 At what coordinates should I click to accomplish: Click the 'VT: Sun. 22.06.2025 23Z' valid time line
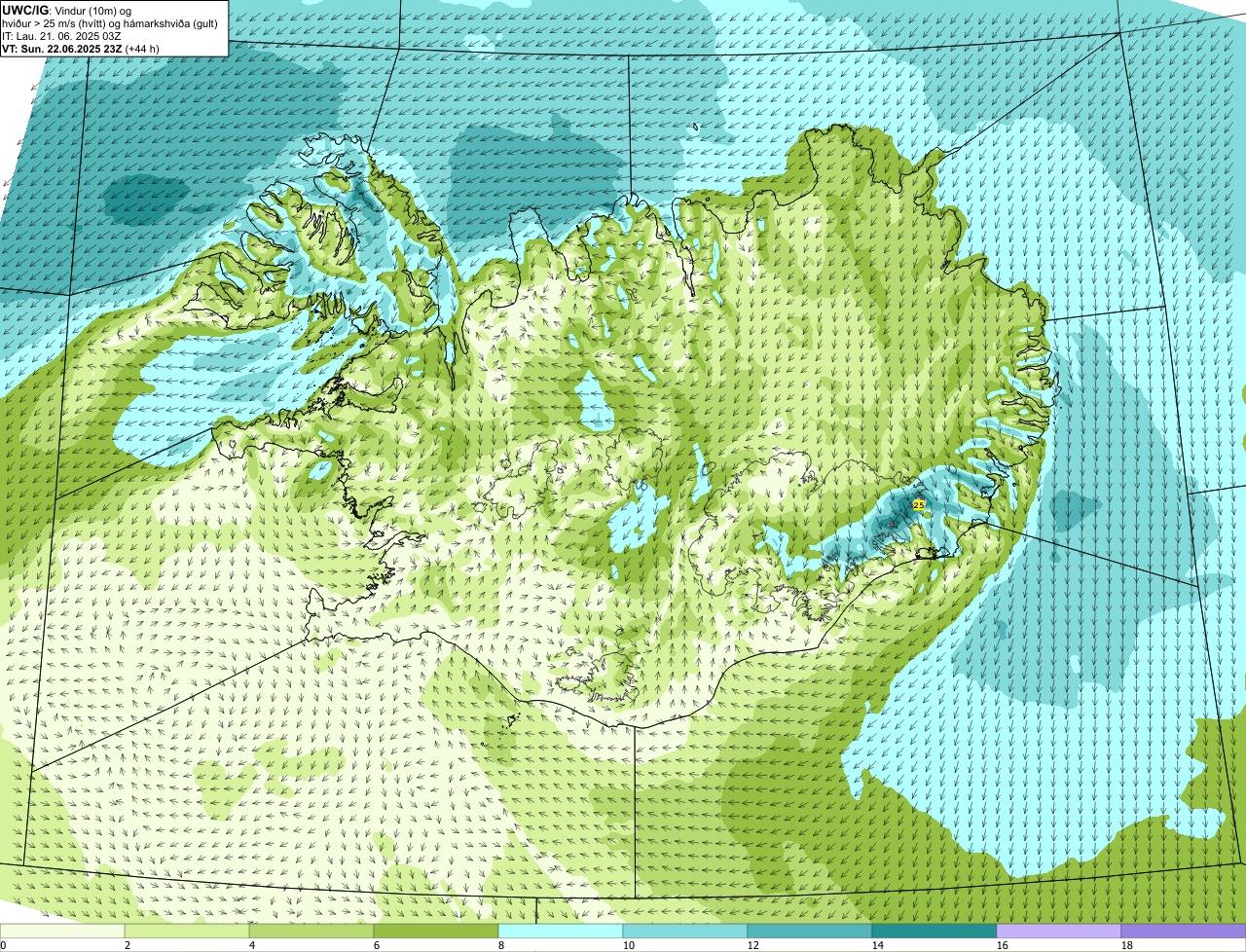click(x=81, y=49)
